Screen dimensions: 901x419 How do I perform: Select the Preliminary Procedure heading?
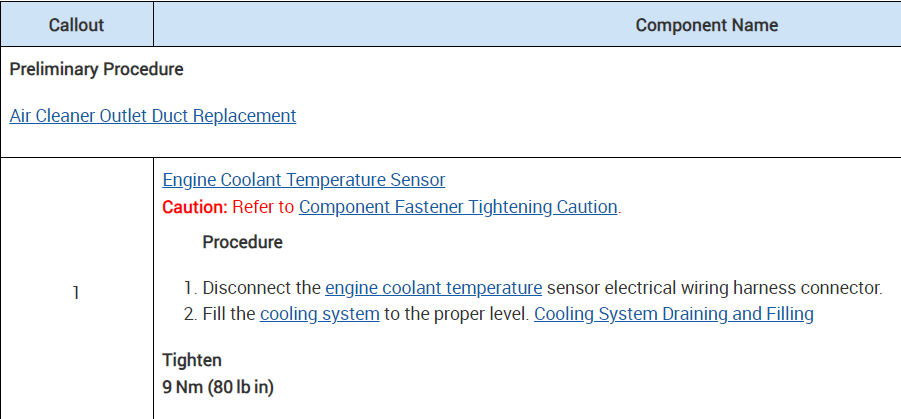tap(96, 70)
